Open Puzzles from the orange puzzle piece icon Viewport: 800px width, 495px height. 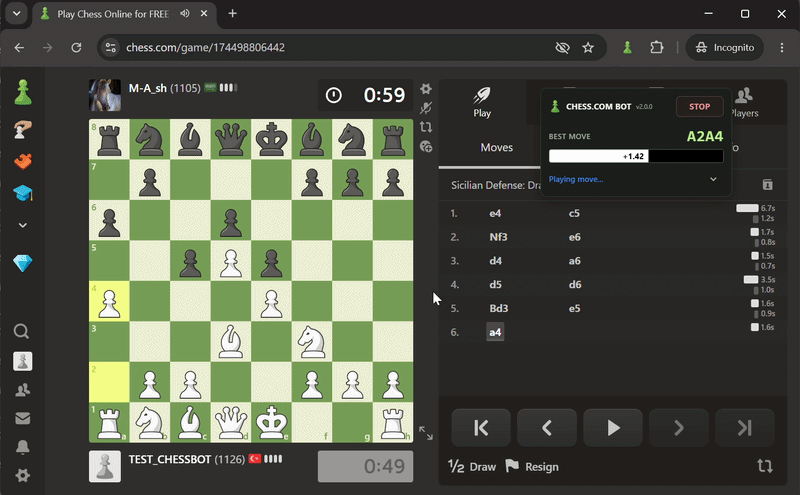(22, 162)
